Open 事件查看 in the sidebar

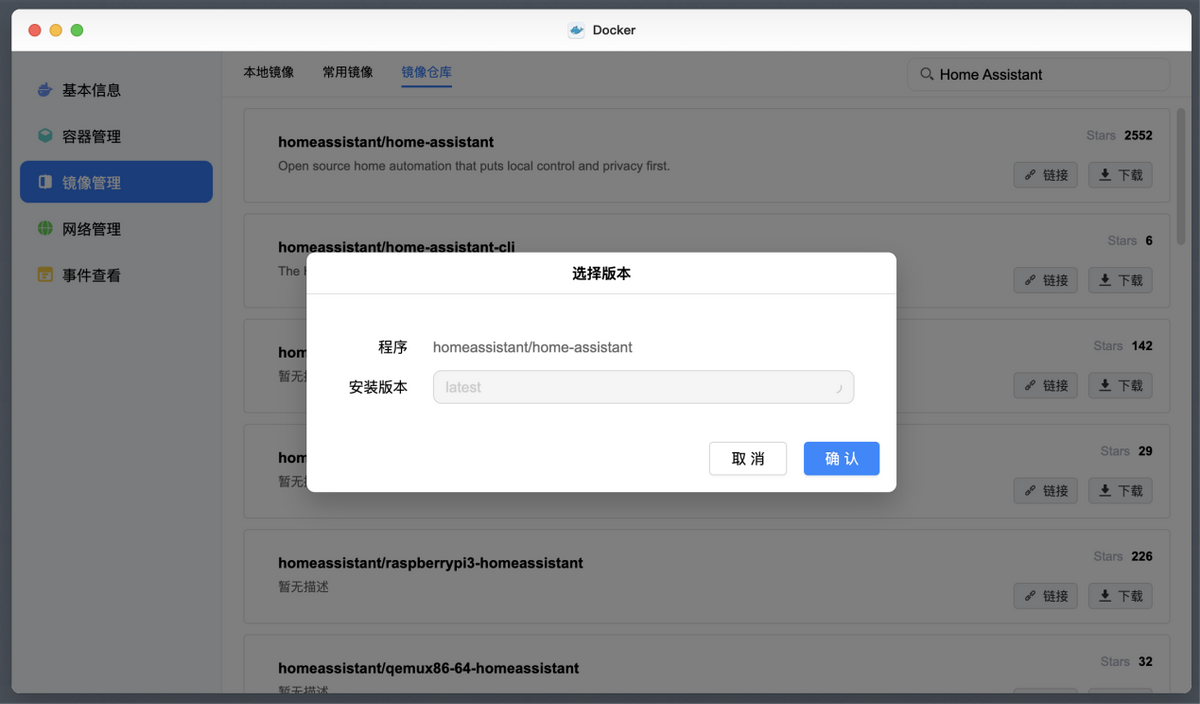(x=116, y=275)
